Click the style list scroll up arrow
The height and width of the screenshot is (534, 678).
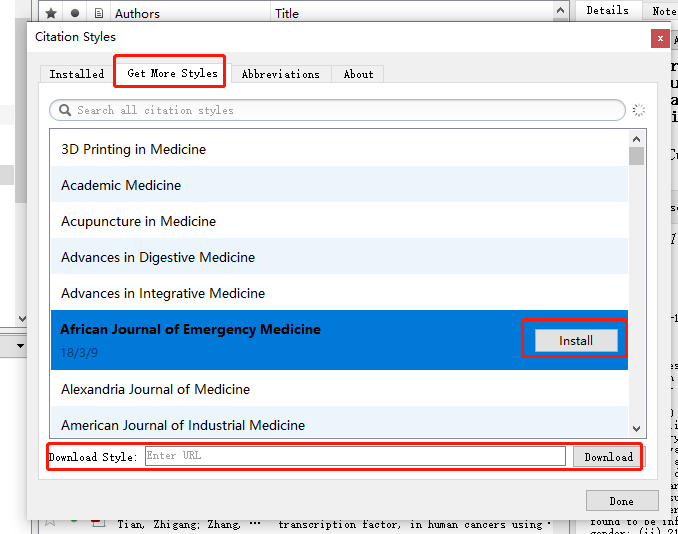pyautogui.click(x=636, y=139)
